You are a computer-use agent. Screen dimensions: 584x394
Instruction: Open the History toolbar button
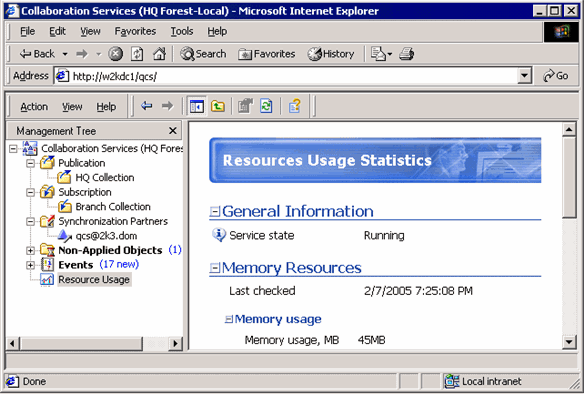pyautogui.click(x=331, y=54)
